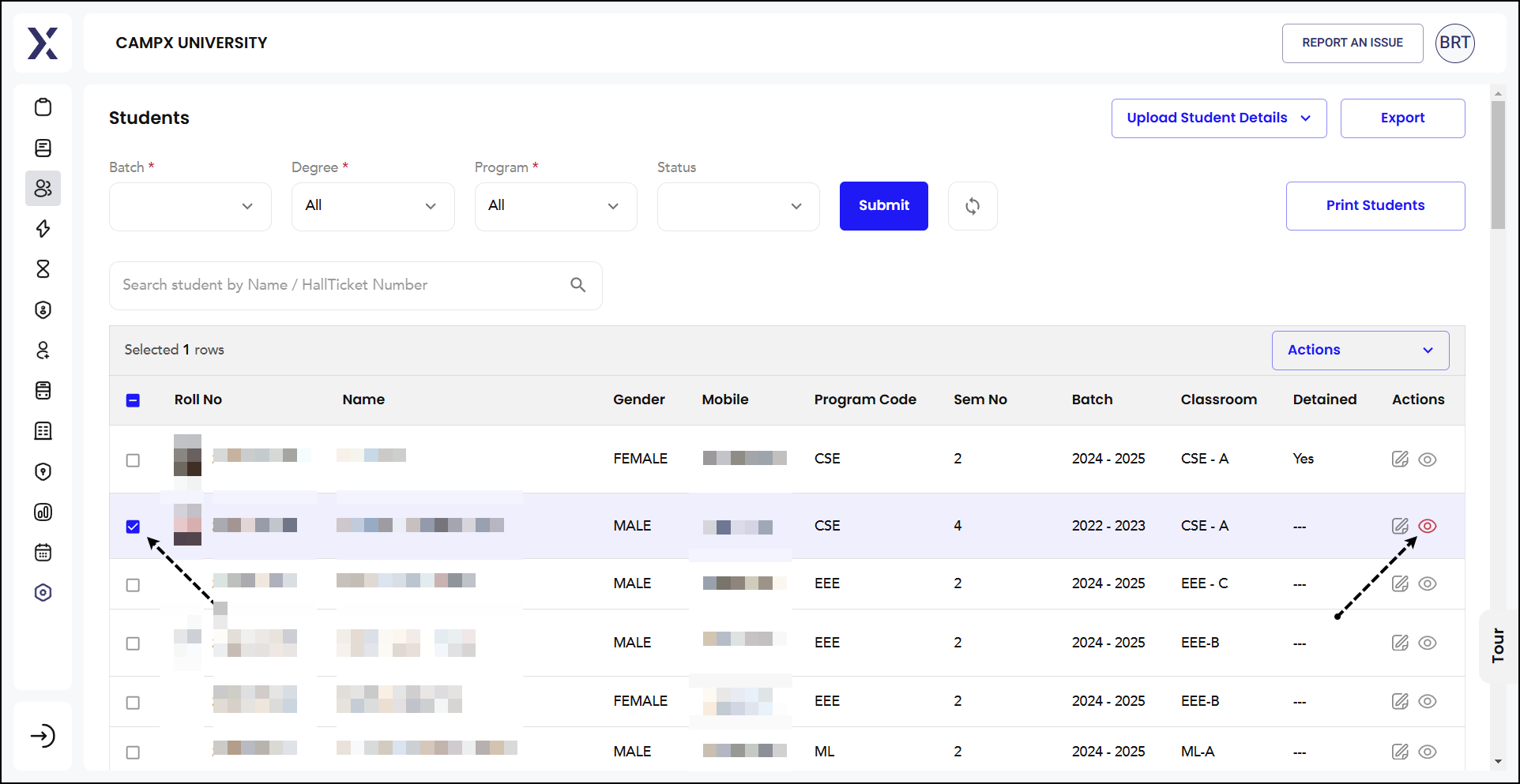Check the EEE - C student row checkbox
This screenshot has width=1520, height=784.
coord(133,585)
